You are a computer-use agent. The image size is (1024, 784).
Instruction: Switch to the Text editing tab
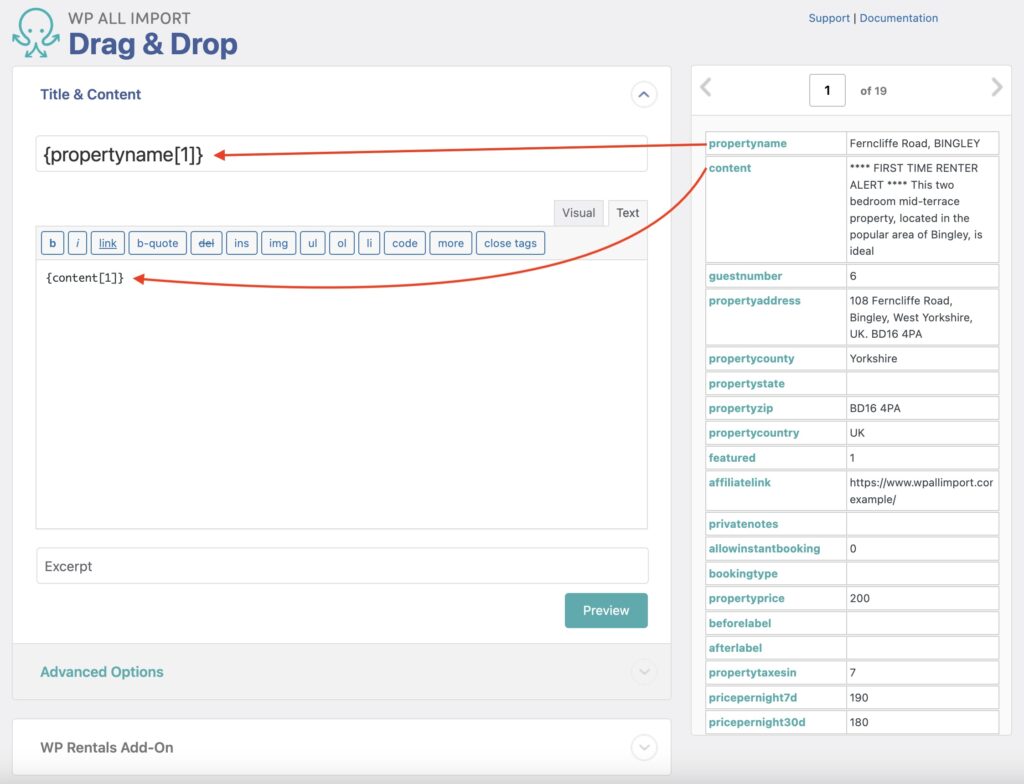[628, 212]
